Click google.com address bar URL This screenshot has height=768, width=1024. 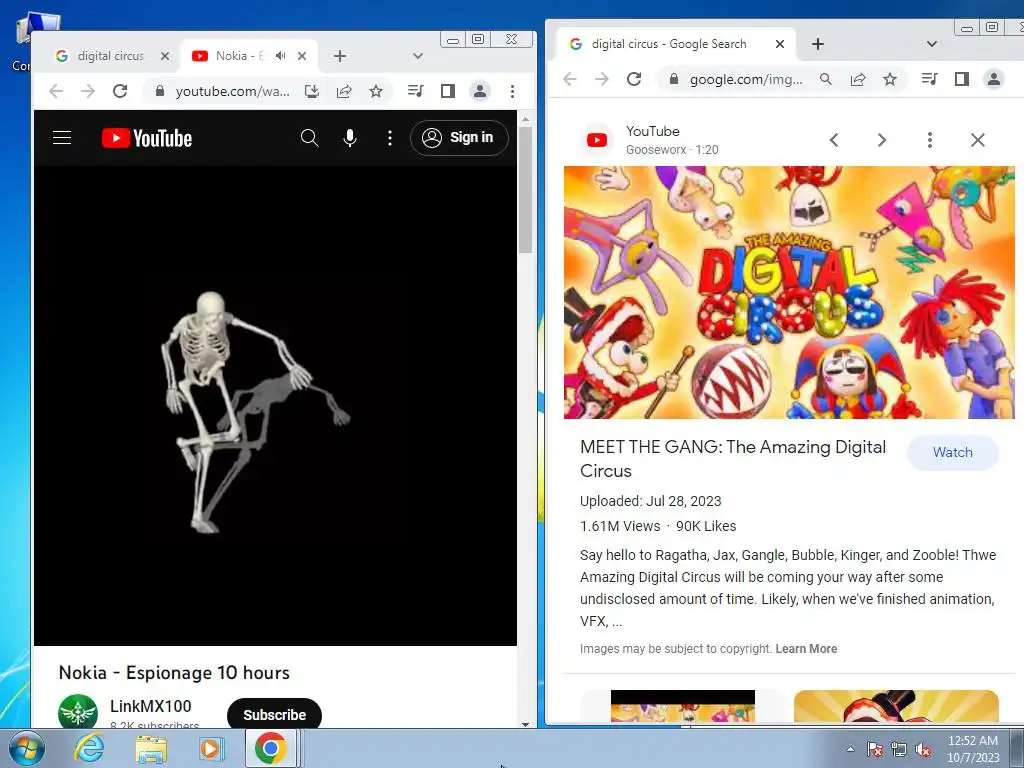point(746,79)
